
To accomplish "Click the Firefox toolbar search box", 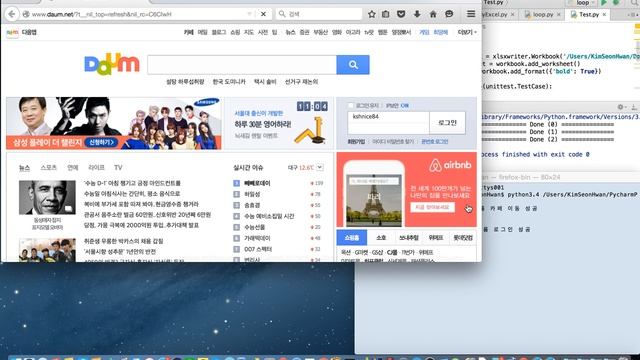I will coord(319,14).
